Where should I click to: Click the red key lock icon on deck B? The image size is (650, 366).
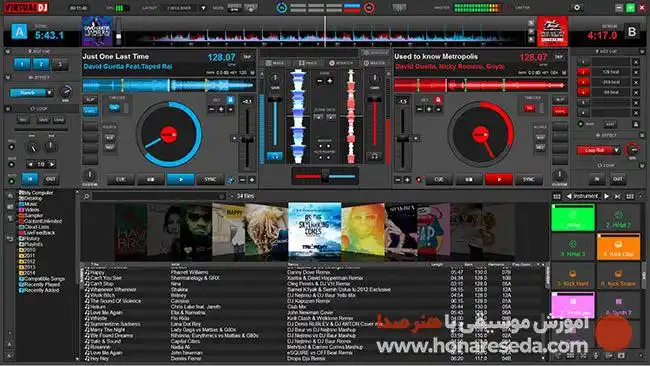438,100
